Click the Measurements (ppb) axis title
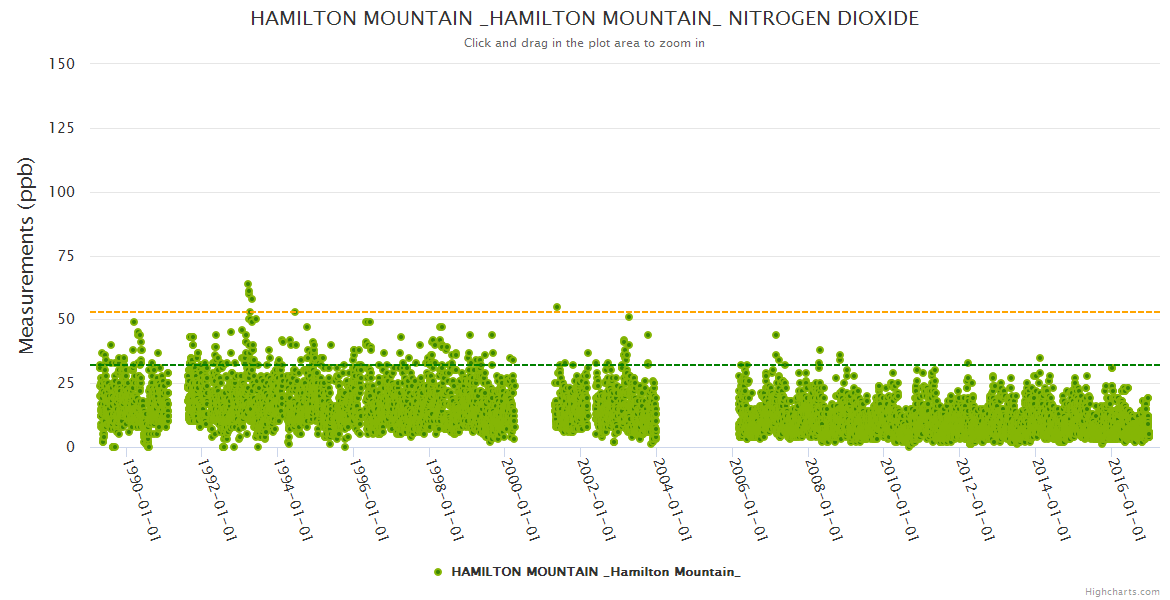The width and height of the screenshot is (1170, 600). coord(27,255)
